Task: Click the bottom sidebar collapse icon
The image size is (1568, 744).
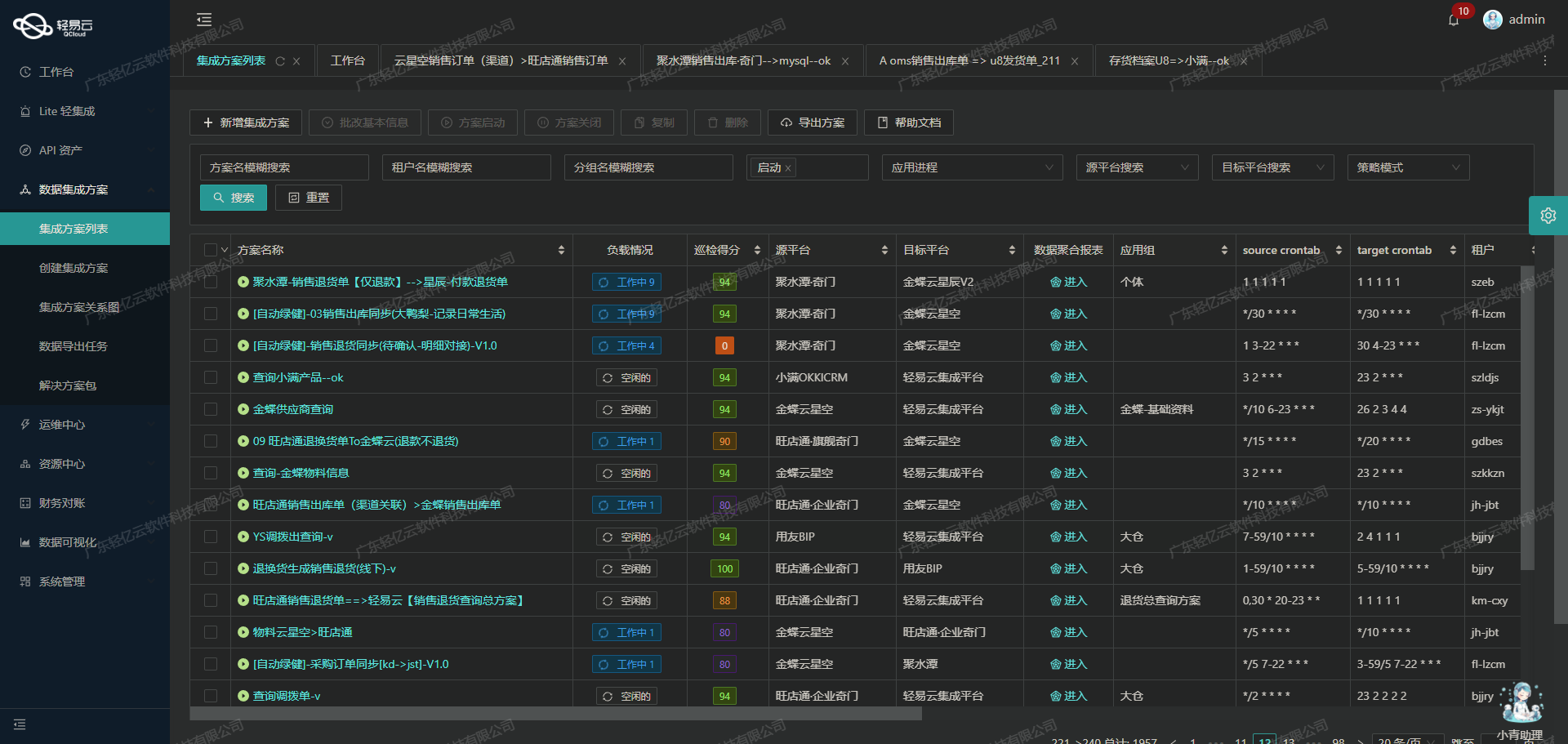Action: pos(20,724)
